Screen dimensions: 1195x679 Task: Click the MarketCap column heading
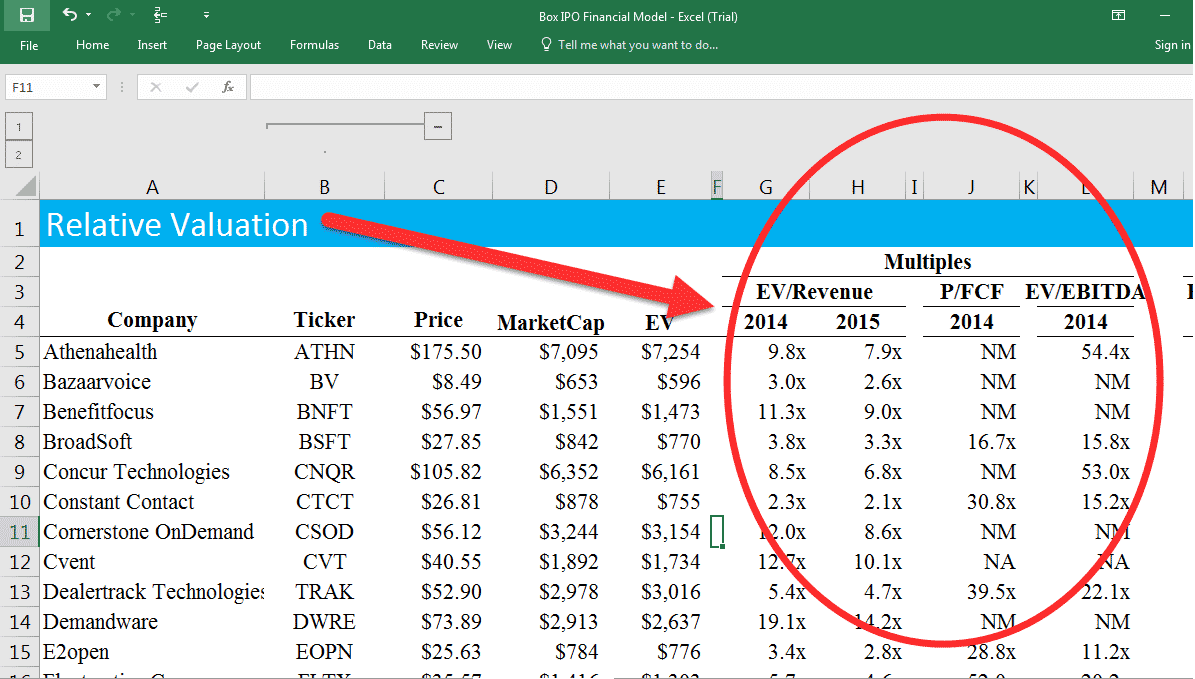click(x=551, y=322)
